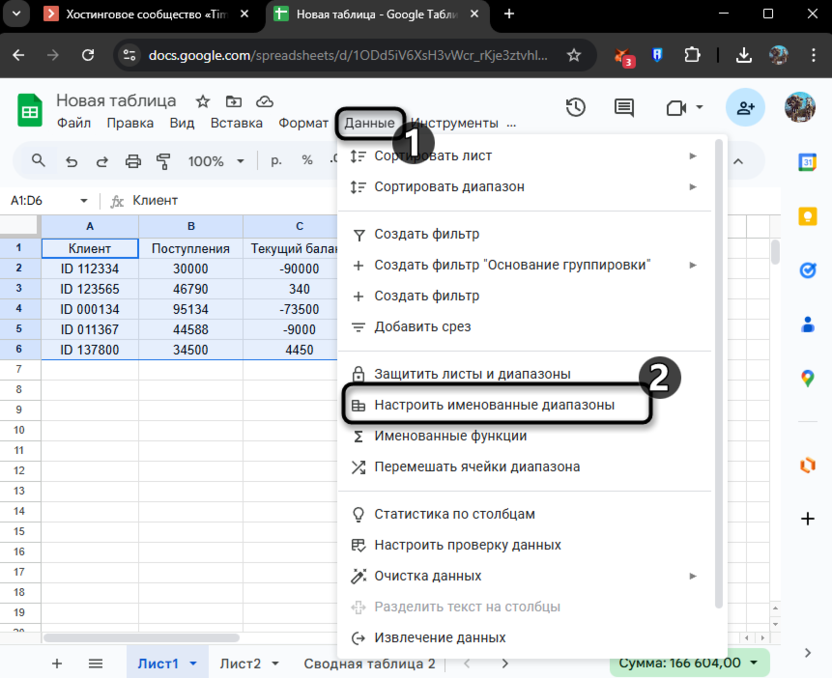Screen dimensions: 832x678
Task: Click the Name Box showing A1:D6
Action: pyautogui.click(x=45, y=201)
